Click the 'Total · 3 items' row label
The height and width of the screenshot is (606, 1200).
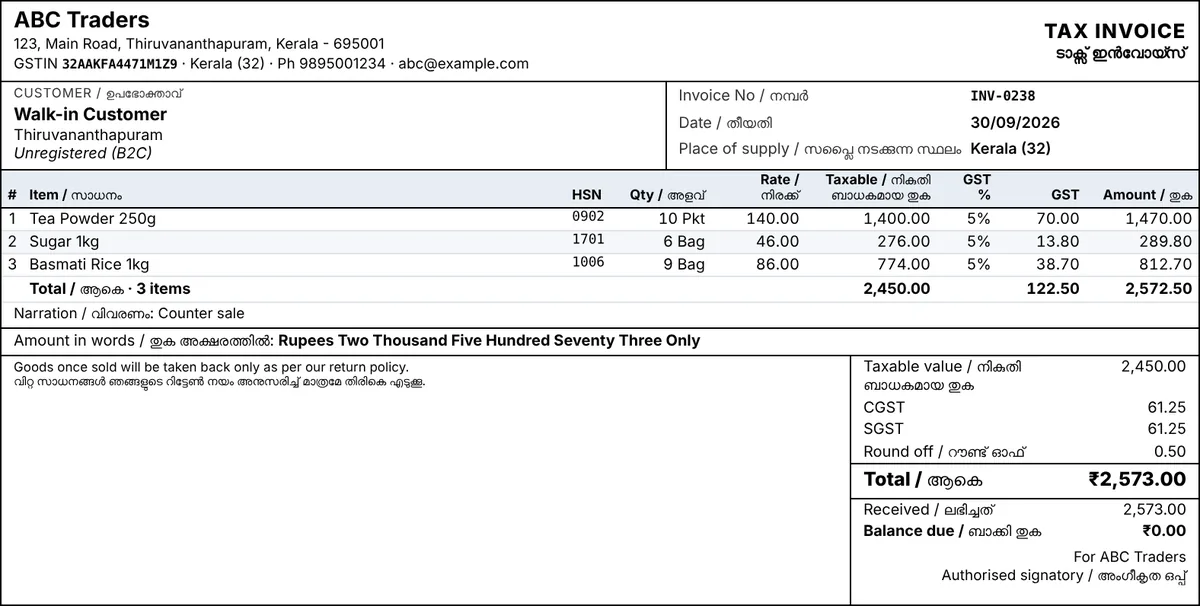click(110, 288)
